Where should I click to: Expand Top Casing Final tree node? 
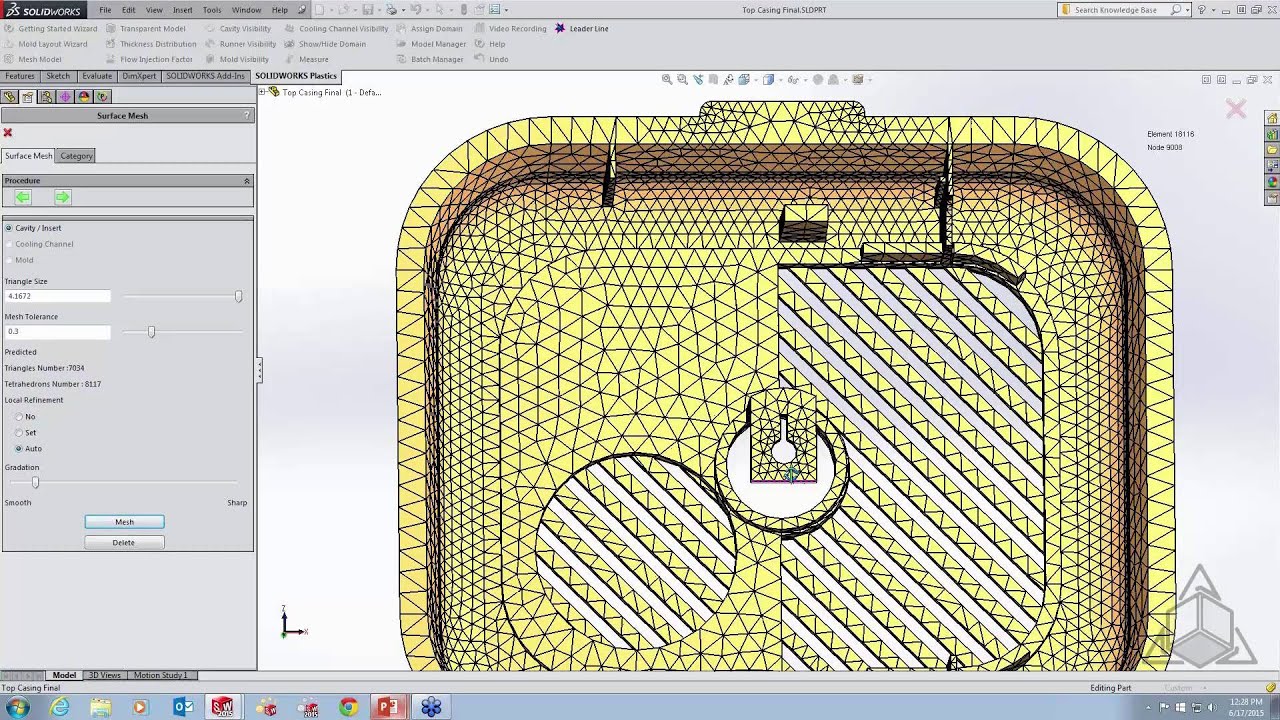(263, 92)
